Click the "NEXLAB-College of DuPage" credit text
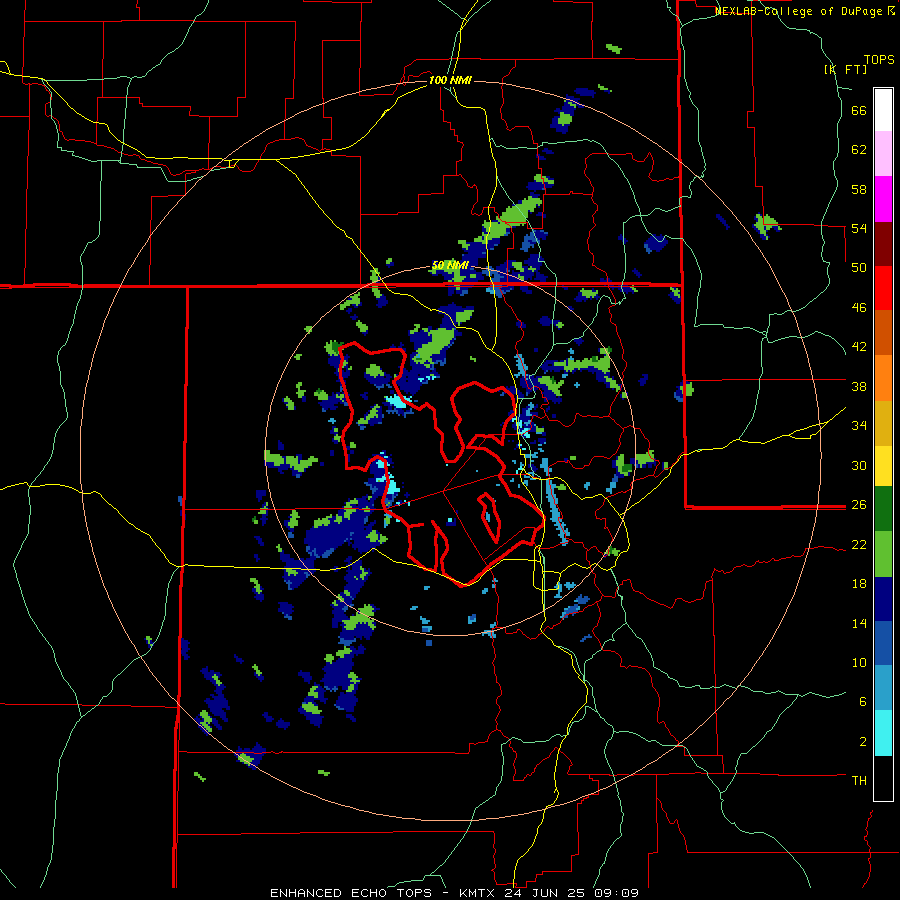Image resolution: width=900 pixels, height=900 pixels. (x=800, y=11)
